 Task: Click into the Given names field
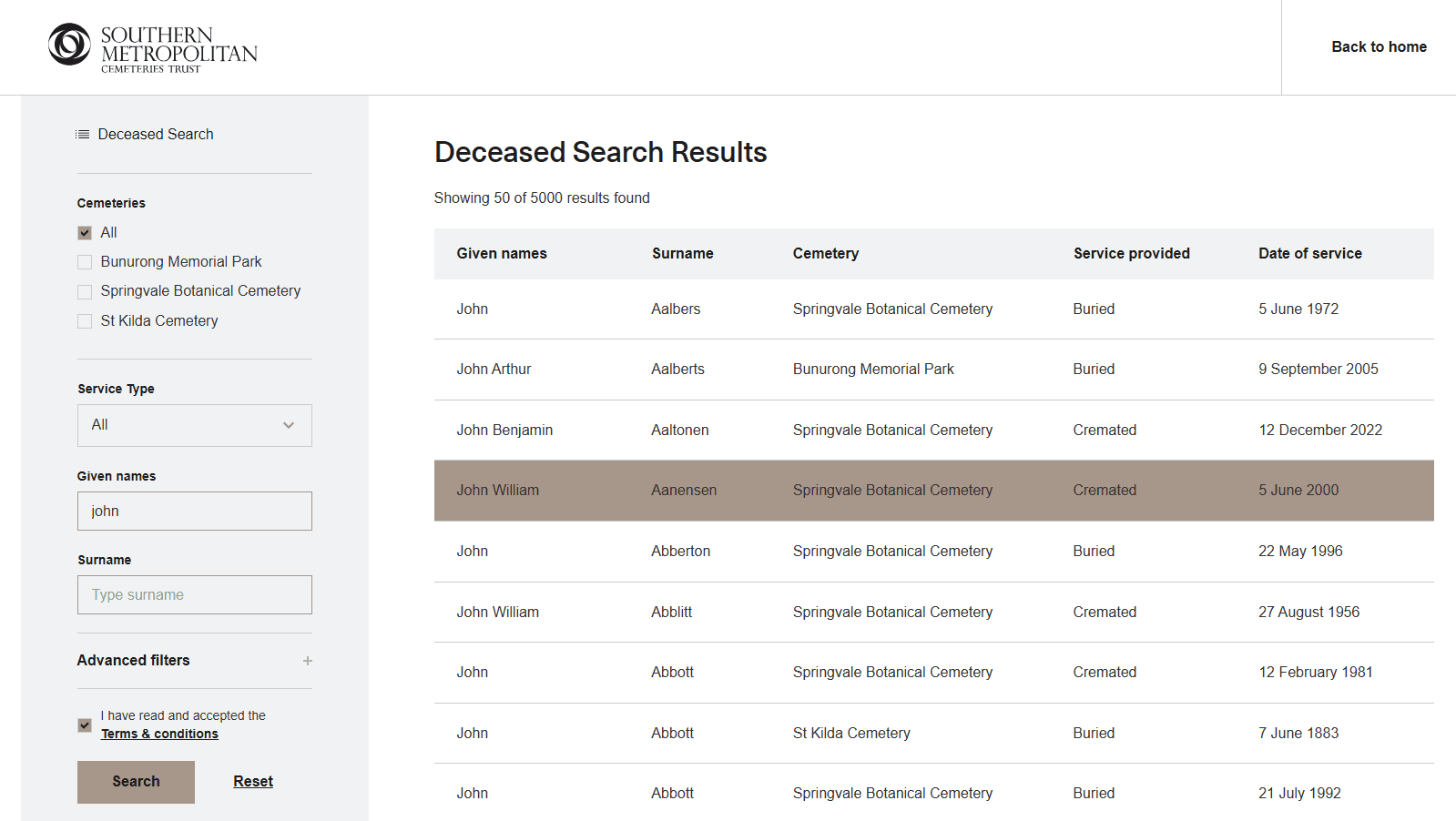click(x=194, y=512)
